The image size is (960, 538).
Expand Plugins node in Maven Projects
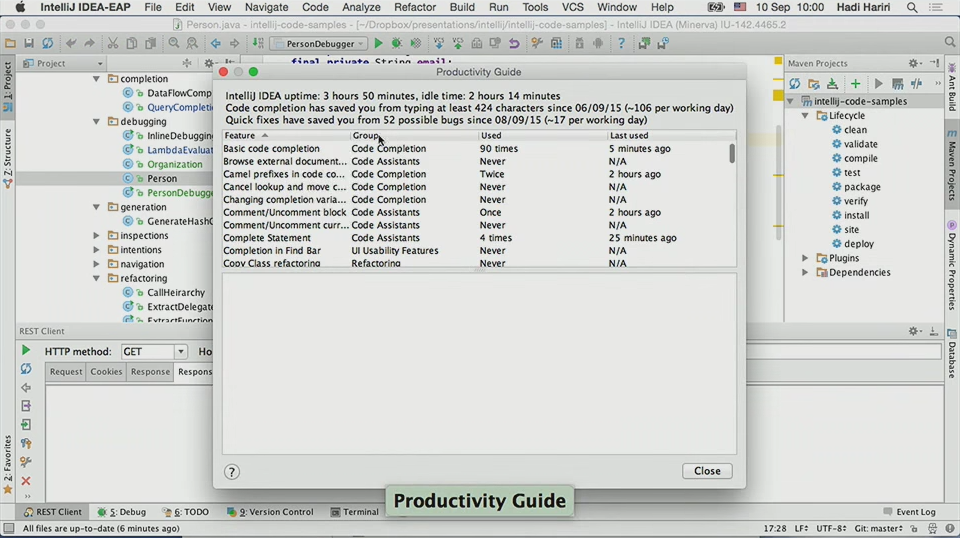click(805, 258)
